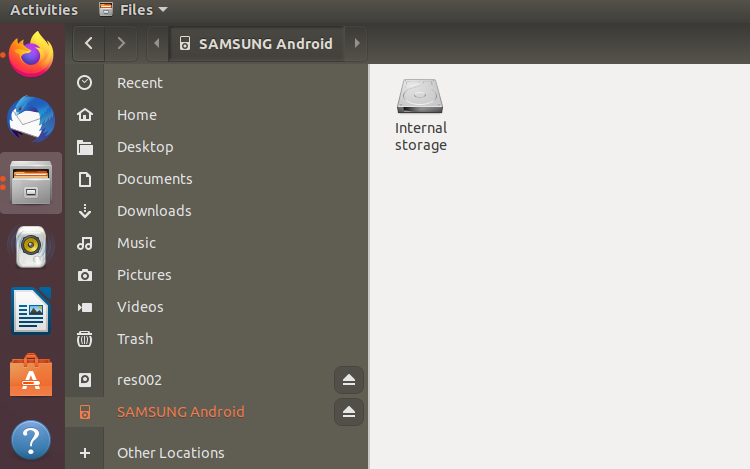Open Trash in the sidebar
The image size is (750, 469).
[x=134, y=339]
